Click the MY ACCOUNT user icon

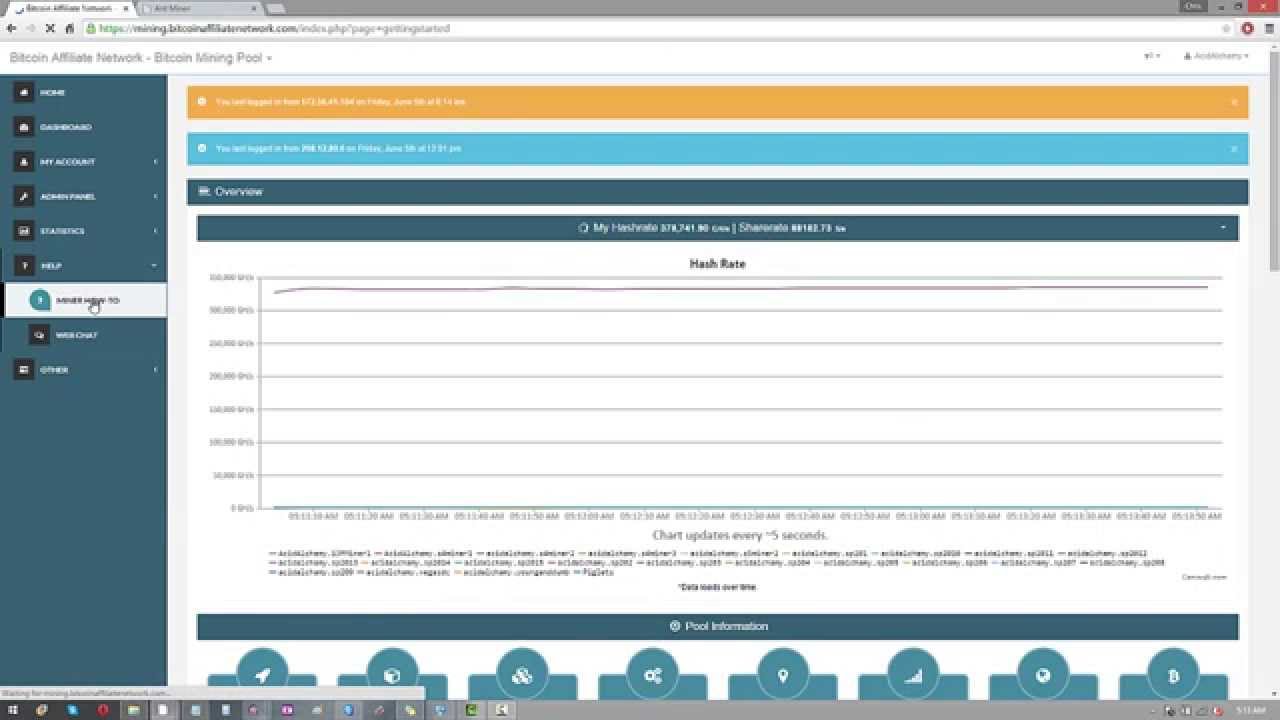coord(24,162)
